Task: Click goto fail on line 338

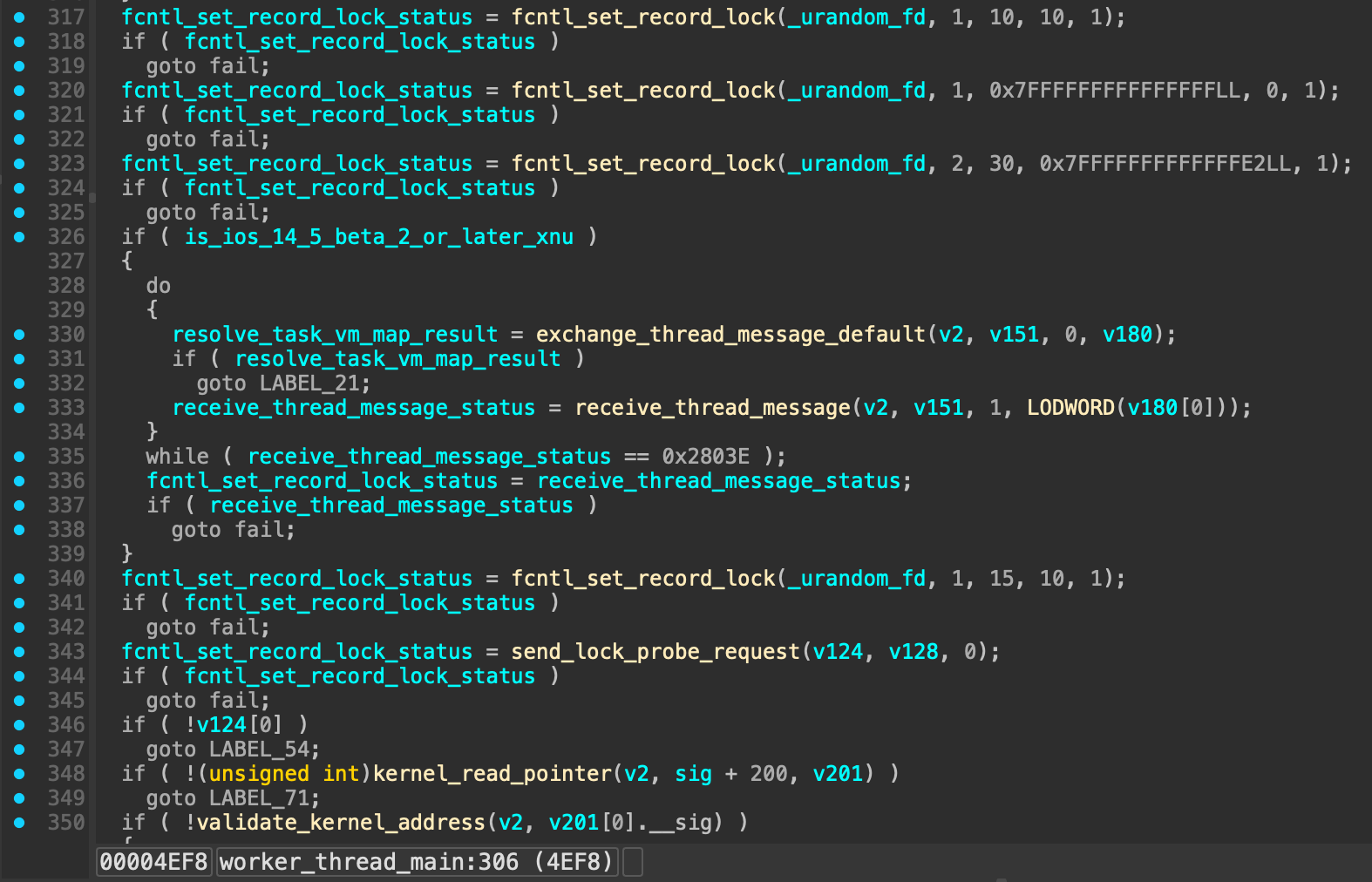Action: [x=233, y=530]
